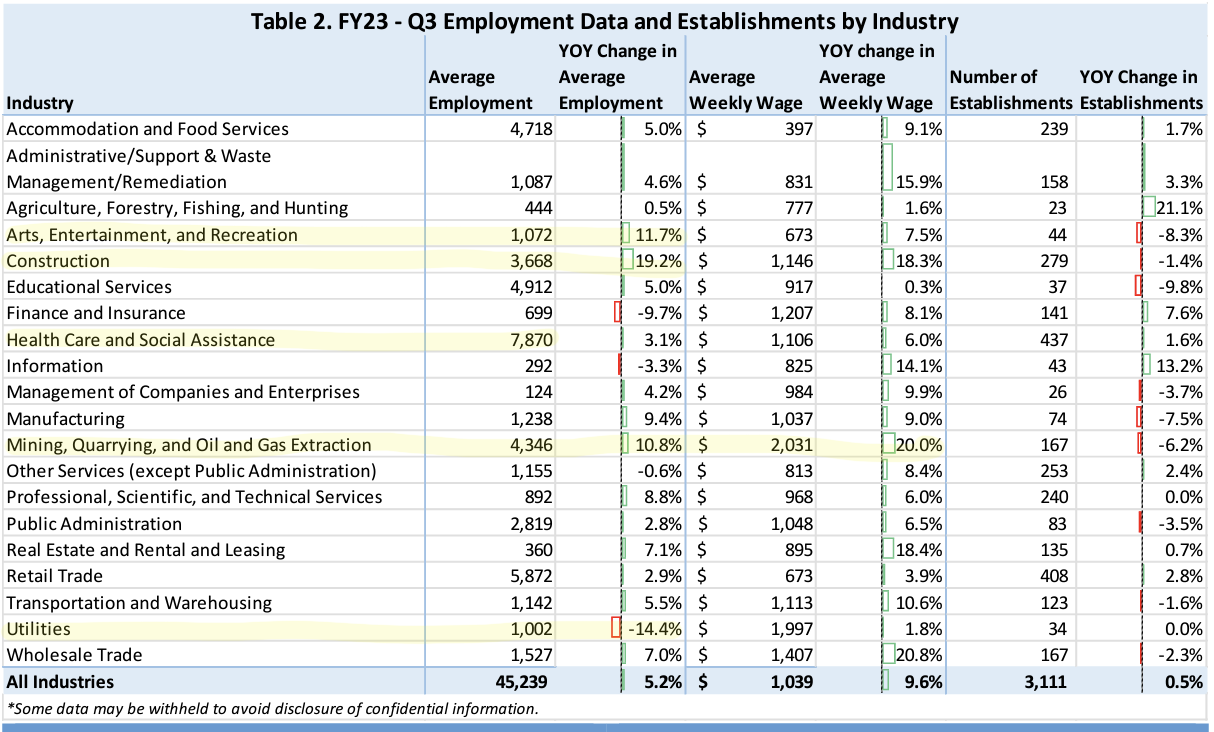Select 'Transportation and Warehousing' row label
The width and height of the screenshot is (1214, 732).
[139, 603]
